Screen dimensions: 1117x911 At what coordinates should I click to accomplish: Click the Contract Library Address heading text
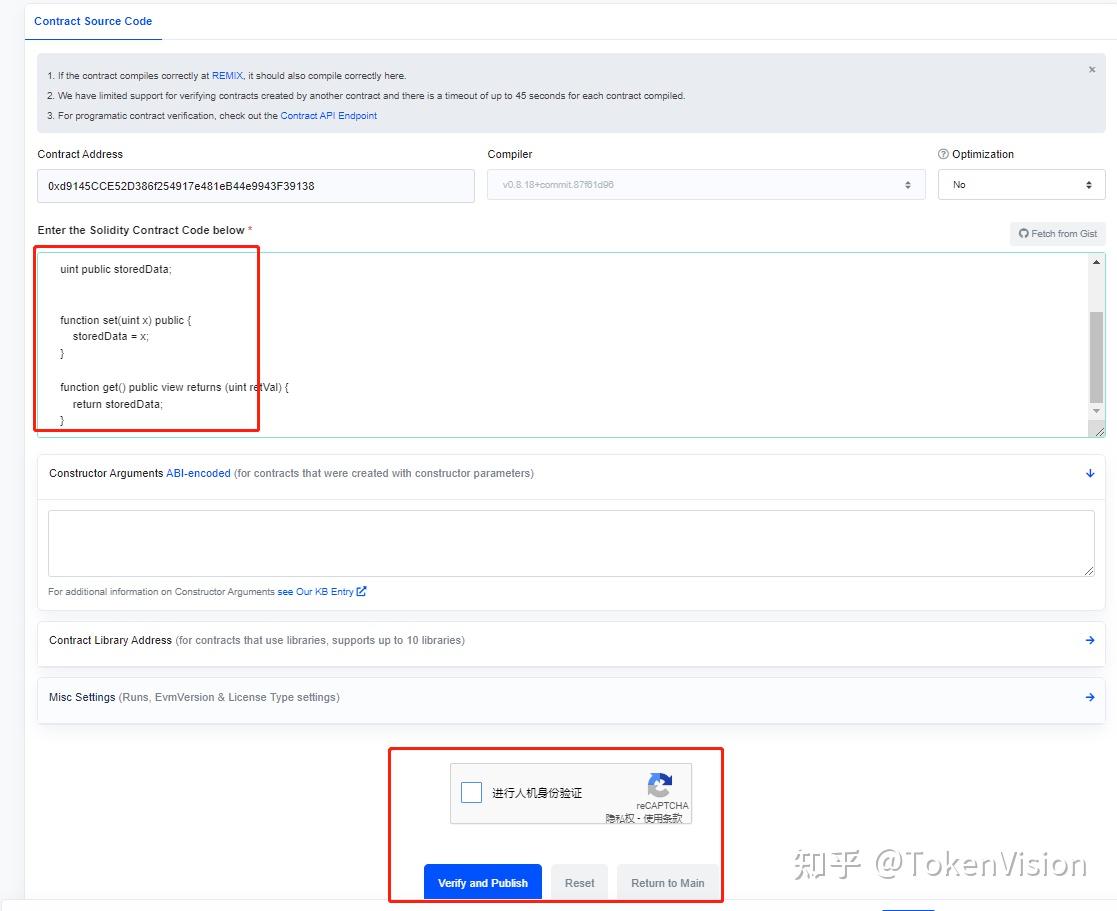pyautogui.click(x=110, y=640)
